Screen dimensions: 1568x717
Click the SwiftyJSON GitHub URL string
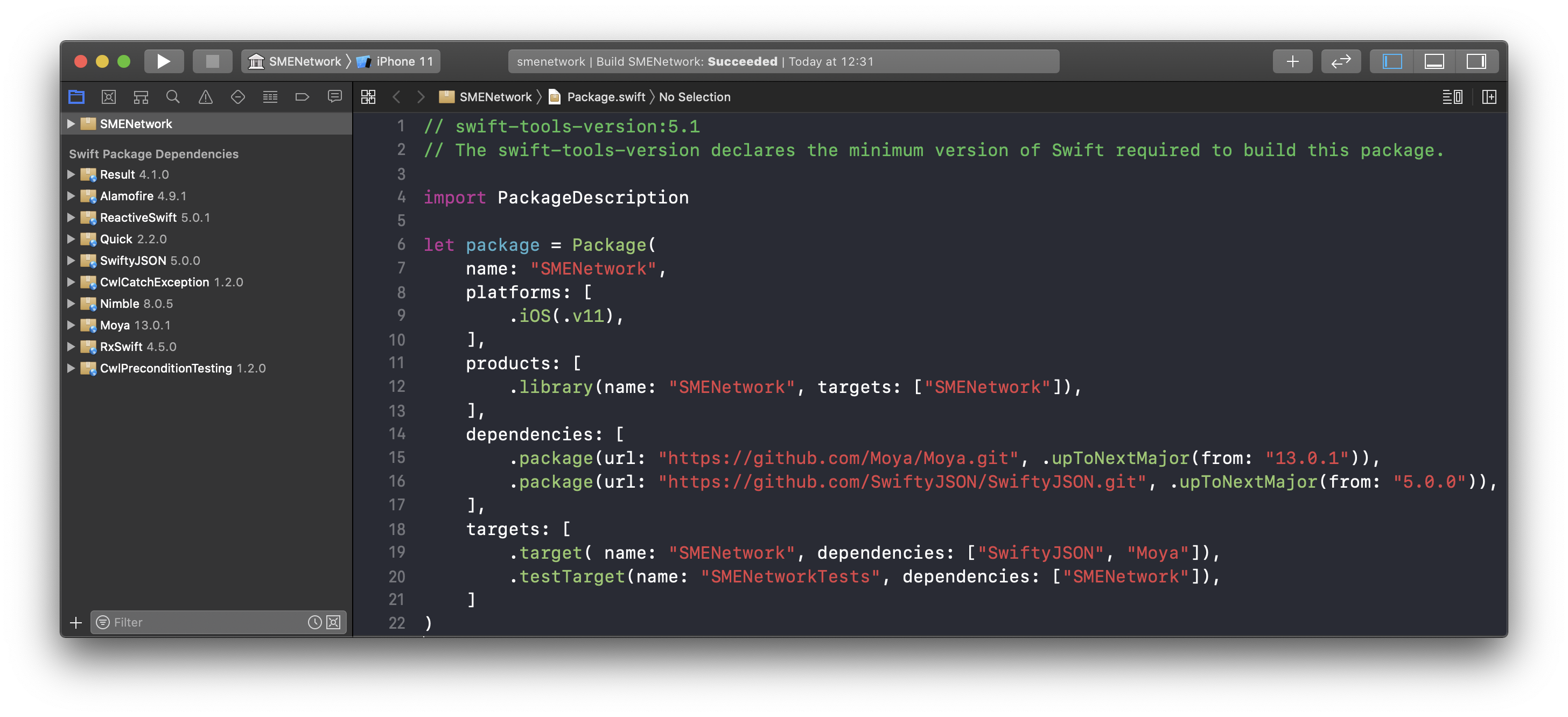pos(902,481)
